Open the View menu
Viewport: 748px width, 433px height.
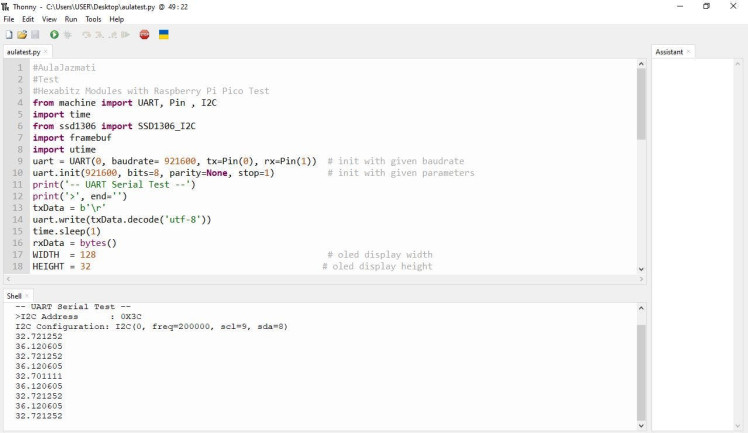click(x=49, y=19)
